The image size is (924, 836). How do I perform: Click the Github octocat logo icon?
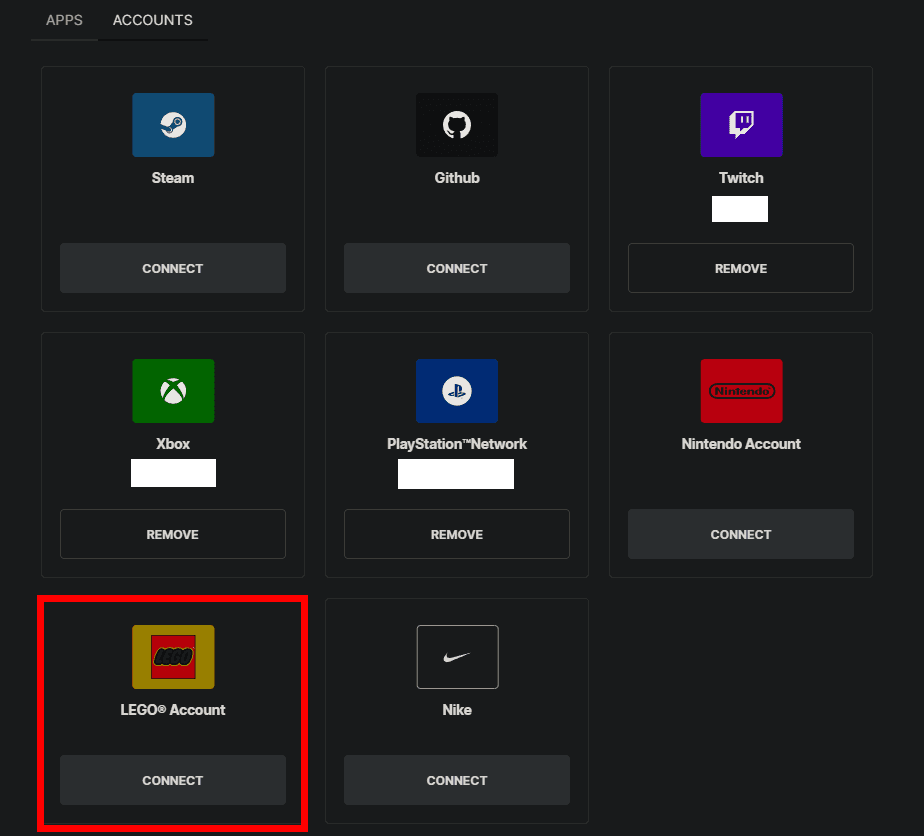tap(457, 125)
